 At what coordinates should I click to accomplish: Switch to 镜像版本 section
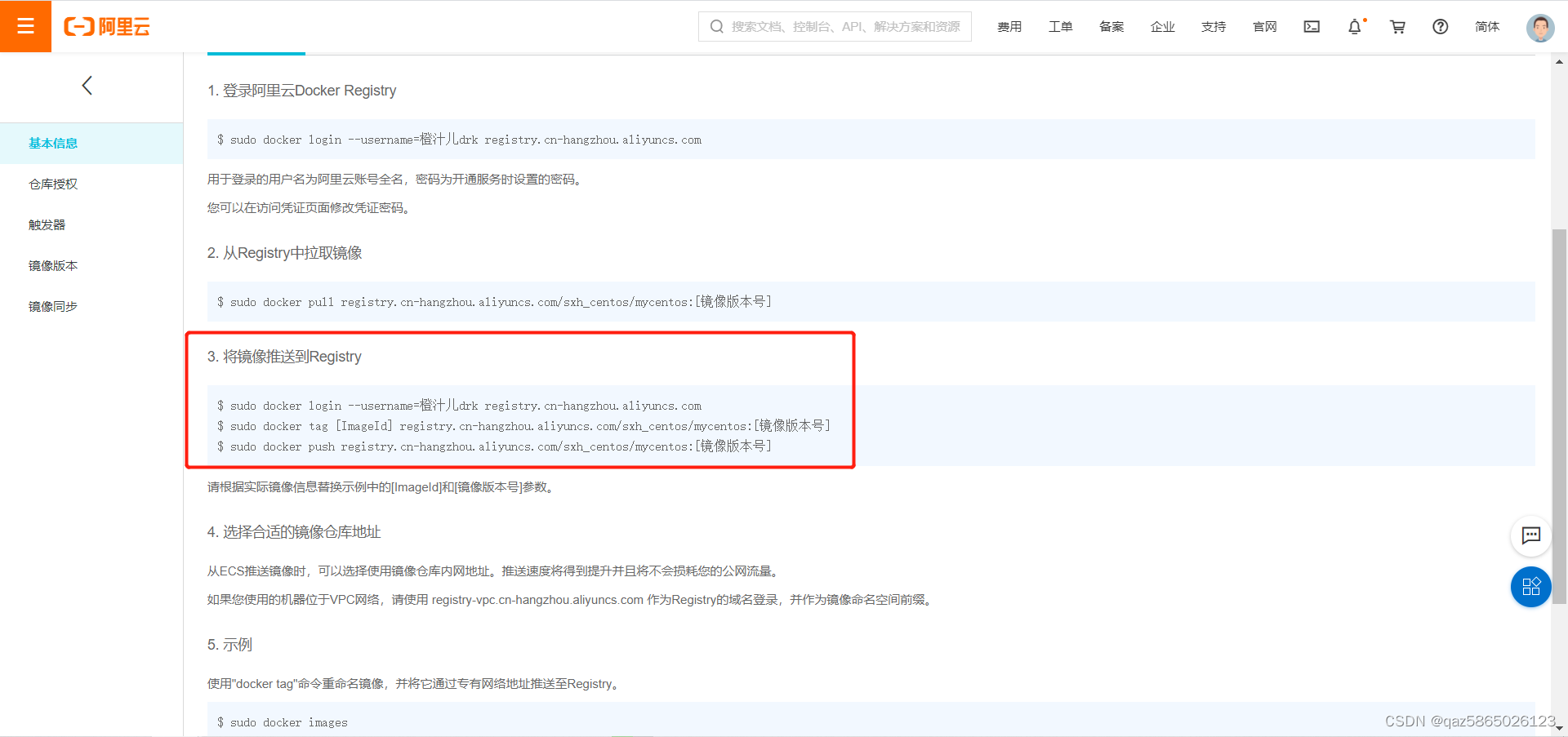pos(52,265)
